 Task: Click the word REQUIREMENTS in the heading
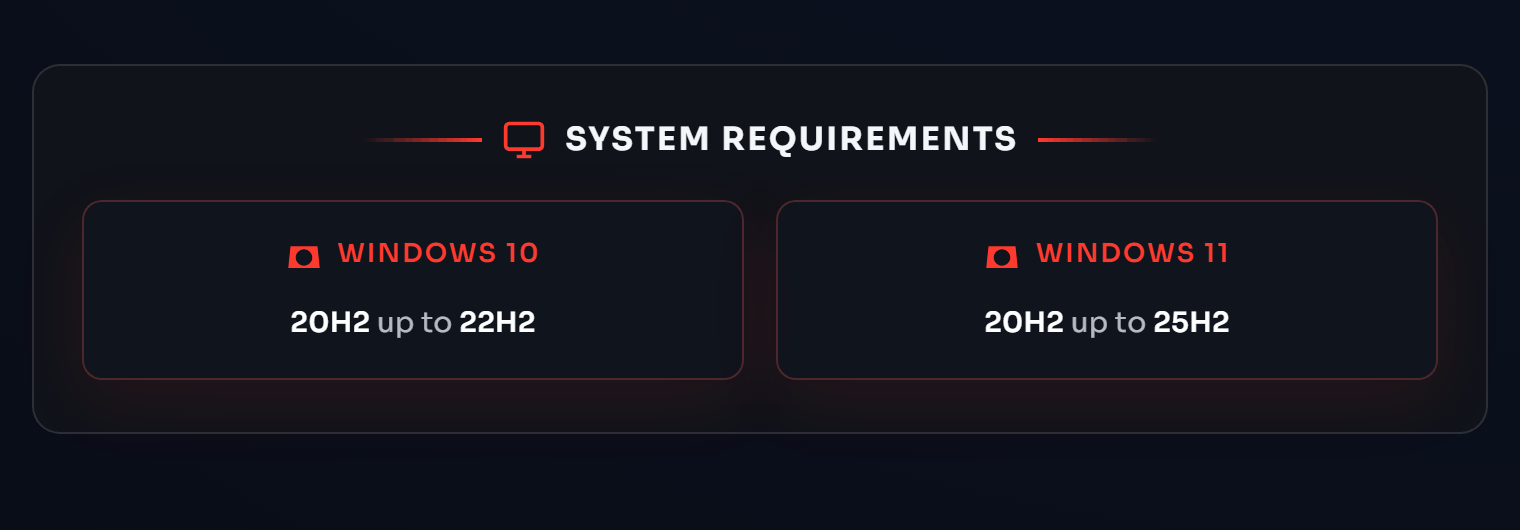coord(869,139)
